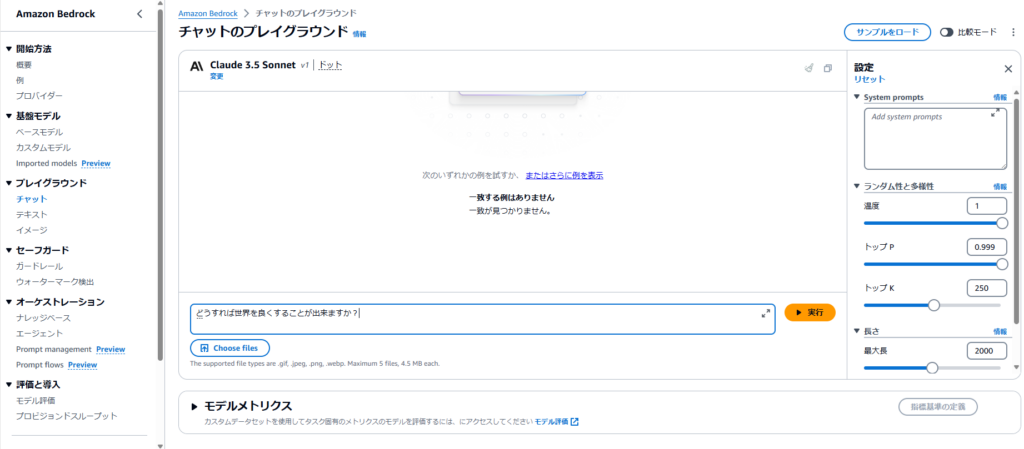Enable the 比較モード toggle
Image resolution: width=1024 pixels, height=449 pixels.
pos(946,32)
